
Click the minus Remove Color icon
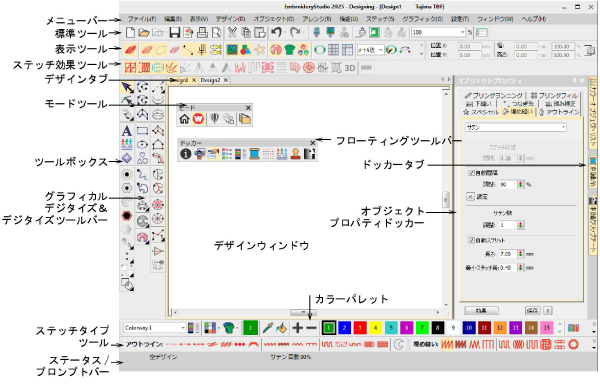(311, 328)
